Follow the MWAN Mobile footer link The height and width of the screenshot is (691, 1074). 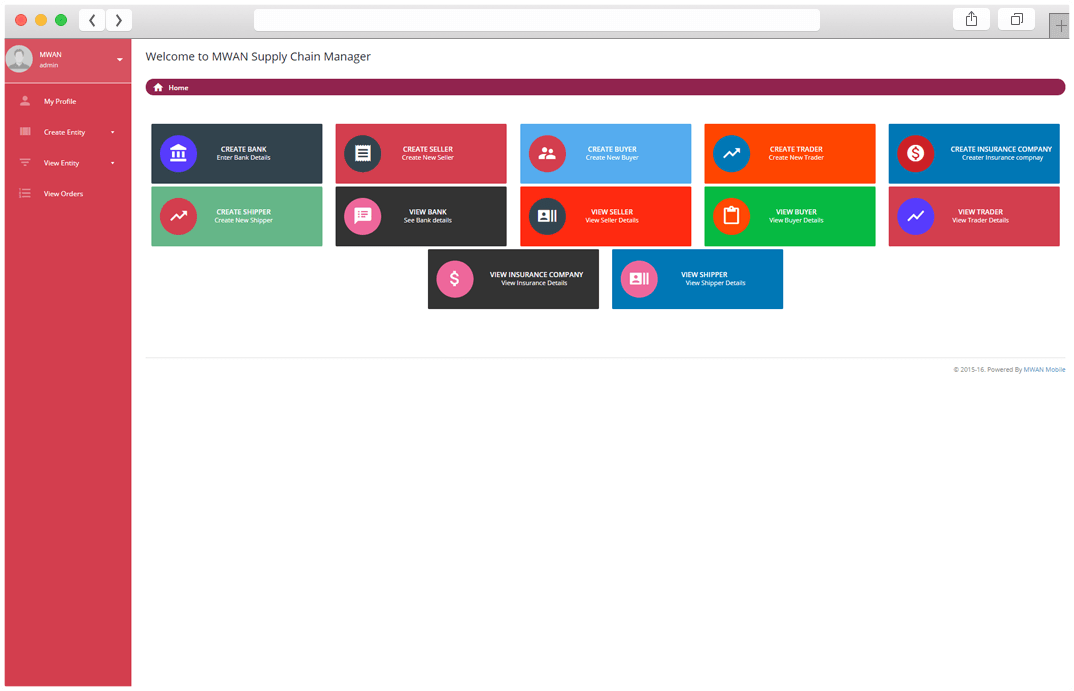click(x=1044, y=370)
